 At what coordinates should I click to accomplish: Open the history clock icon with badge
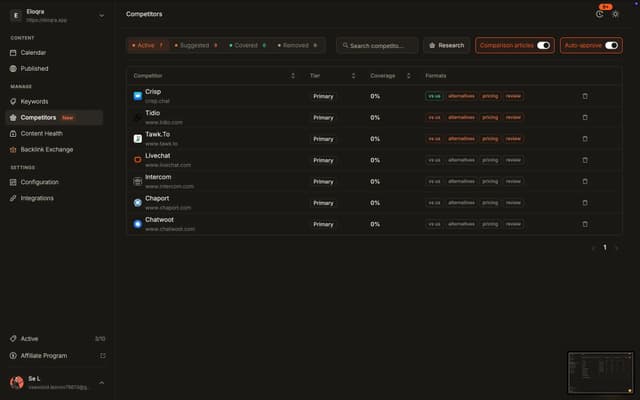click(600, 14)
